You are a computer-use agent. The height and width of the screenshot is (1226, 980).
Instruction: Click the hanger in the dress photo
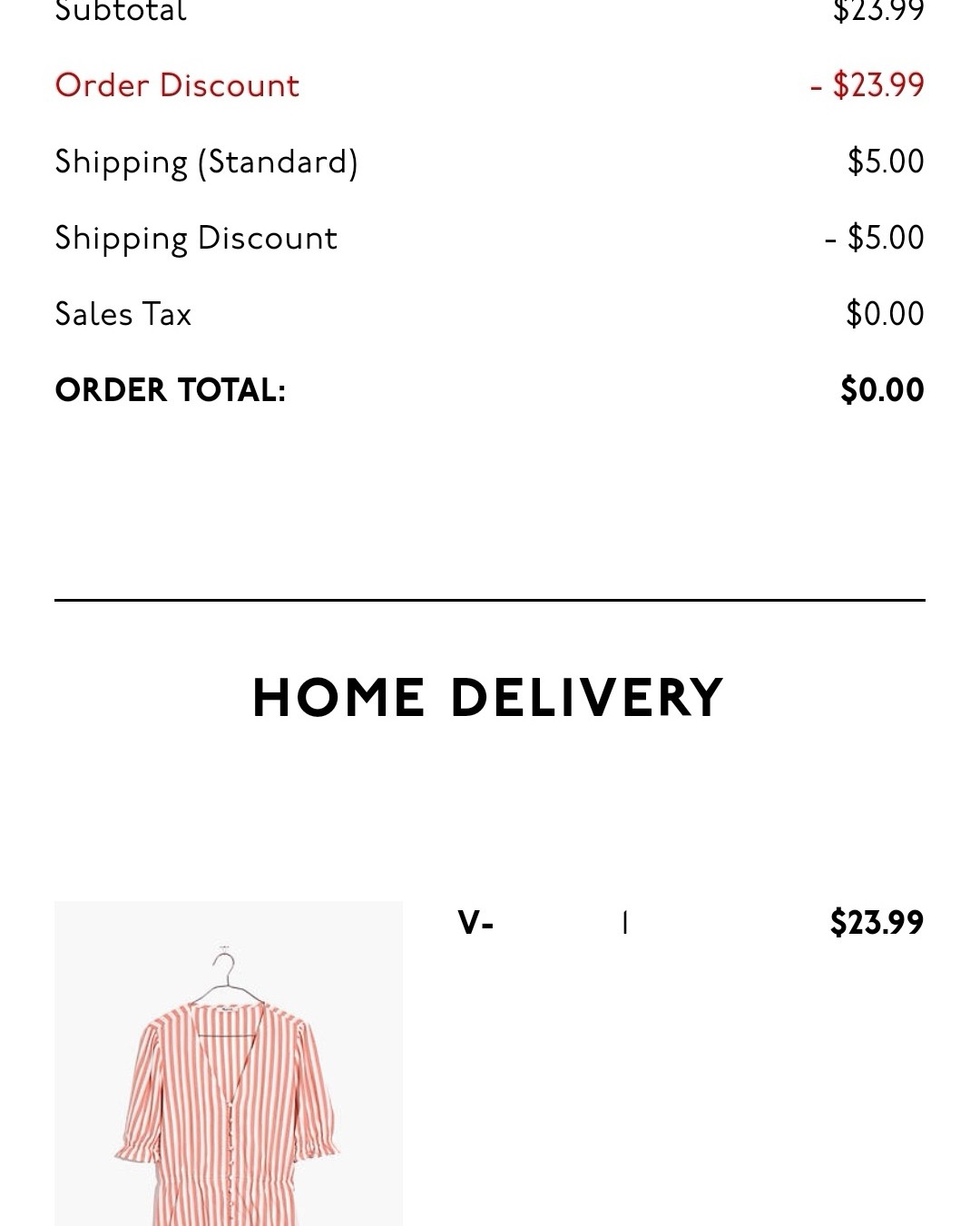click(224, 976)
